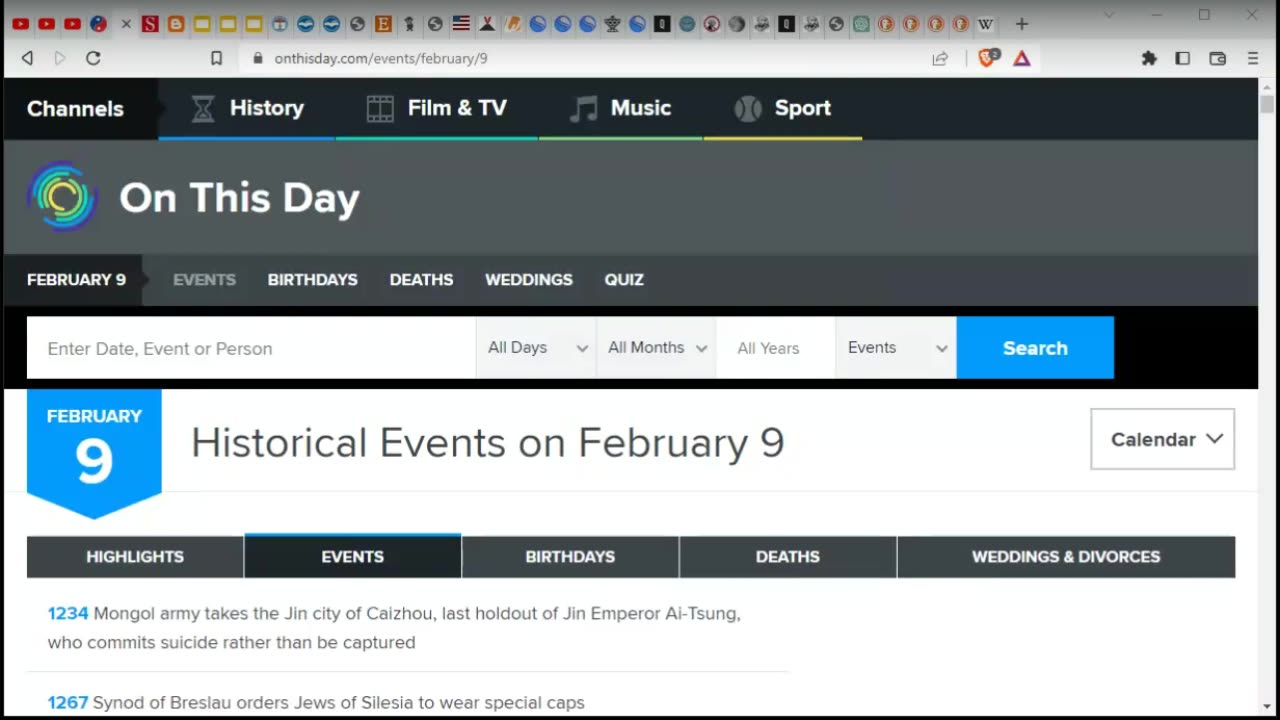The width and height of the screenshot is (1280, 720).
Task: Open the extensions puzzle icon
Action: (1149, 59)
